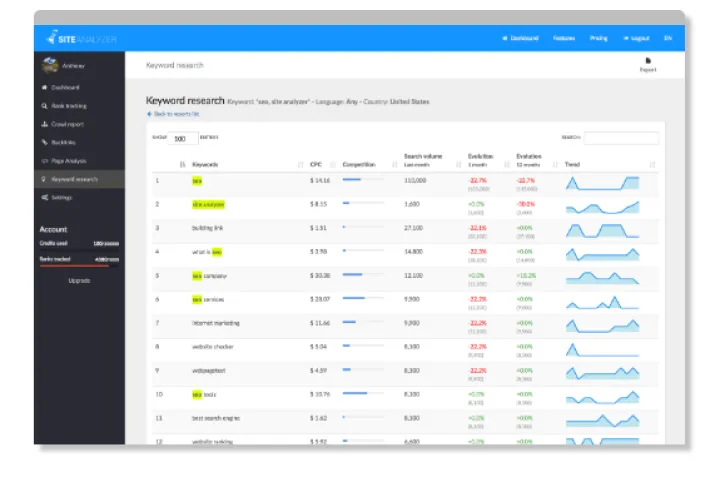
Task: Go to Backlinks in the sidebar
Action: point(65,142)
